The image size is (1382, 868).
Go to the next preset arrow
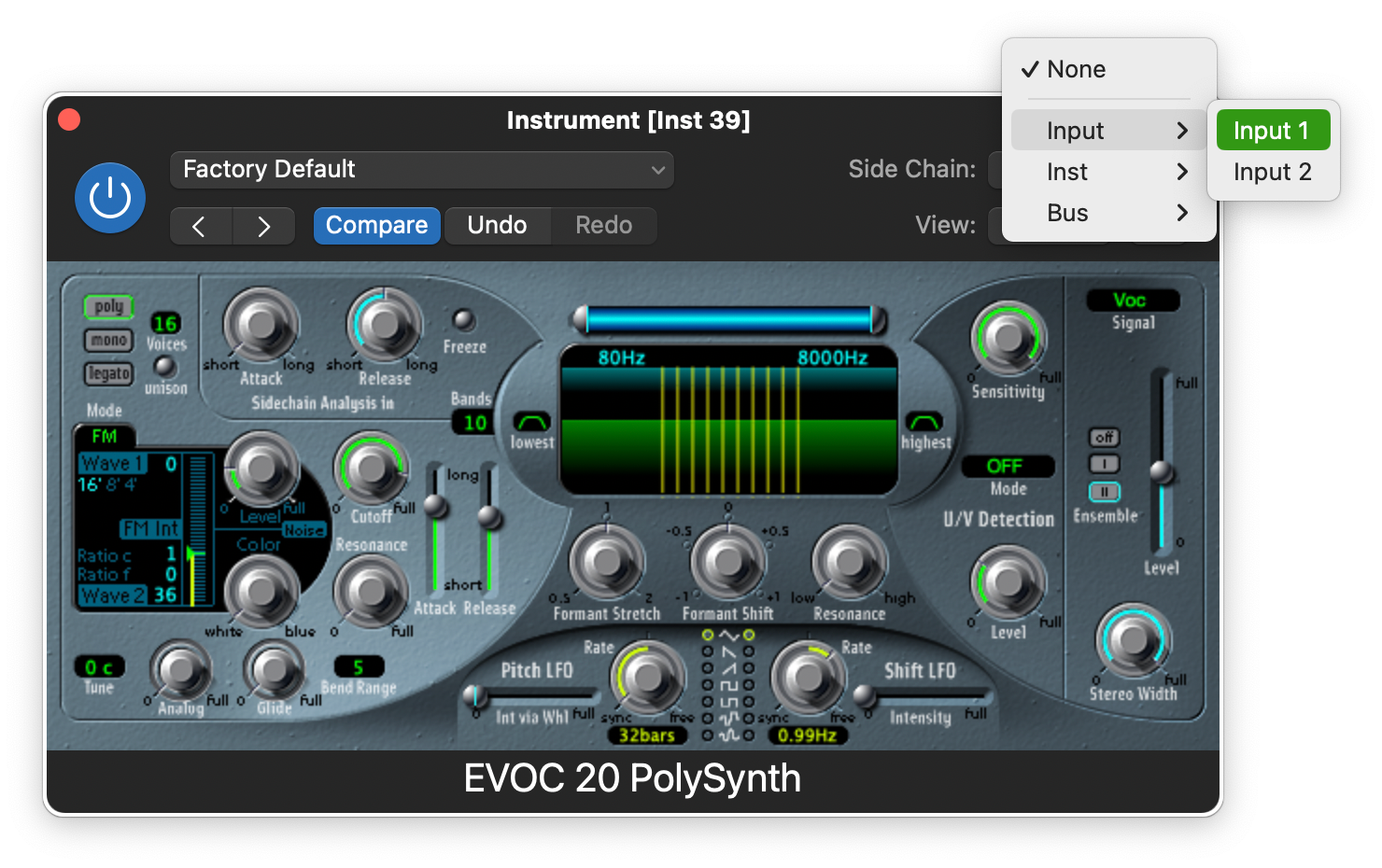pos(263,226)
